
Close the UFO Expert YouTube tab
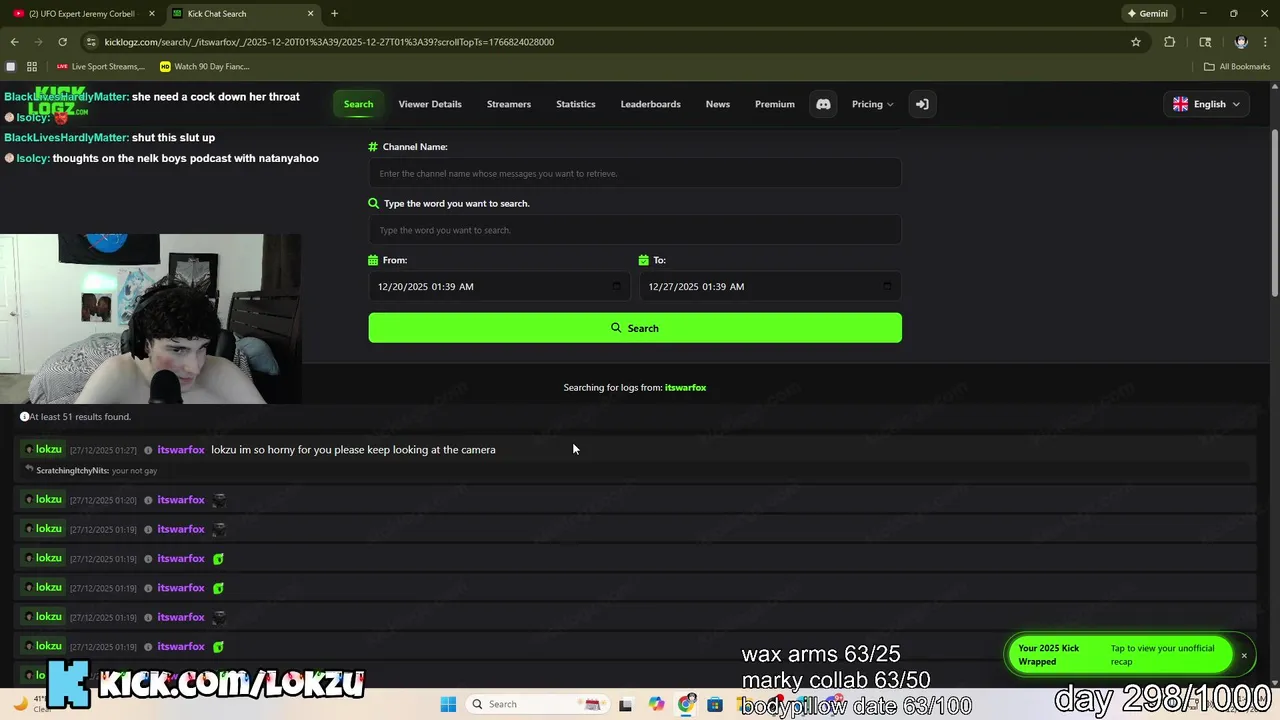coord(152,14)
